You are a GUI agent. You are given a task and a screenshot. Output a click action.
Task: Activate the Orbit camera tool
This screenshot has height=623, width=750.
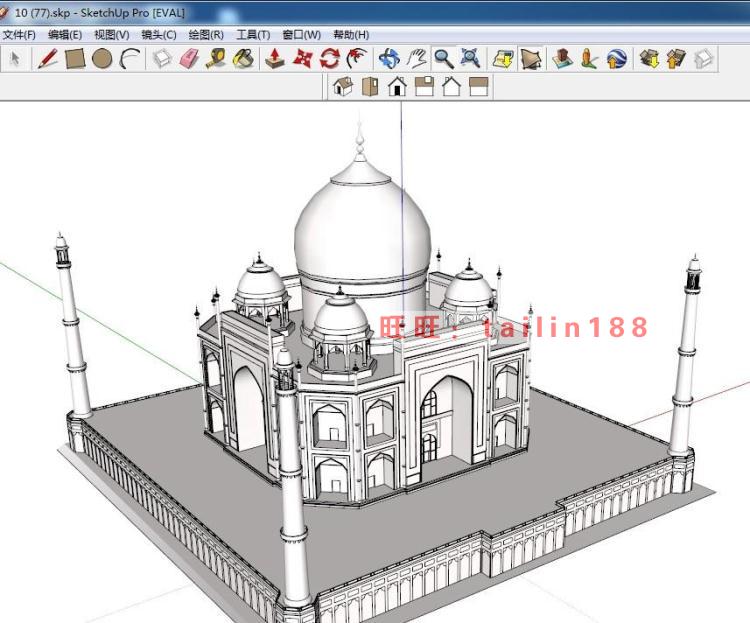tap(389, 59)
